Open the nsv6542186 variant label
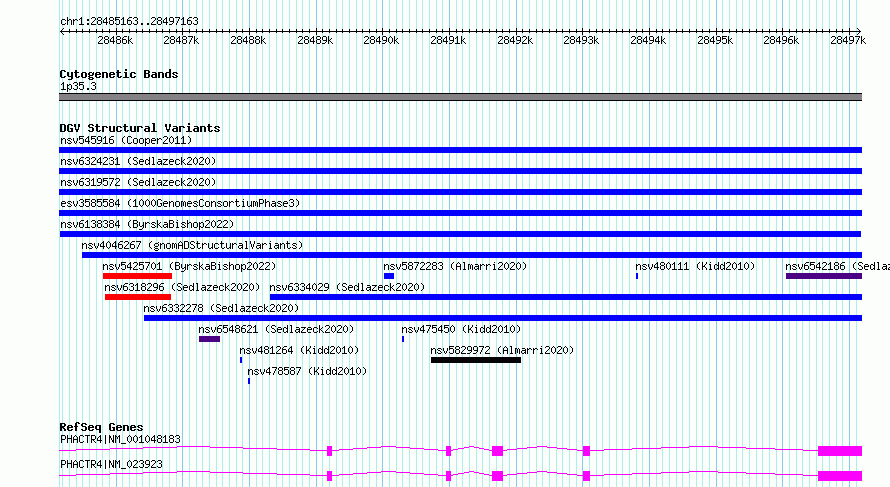Screen dimensions: 890x487 coord(837,266)
